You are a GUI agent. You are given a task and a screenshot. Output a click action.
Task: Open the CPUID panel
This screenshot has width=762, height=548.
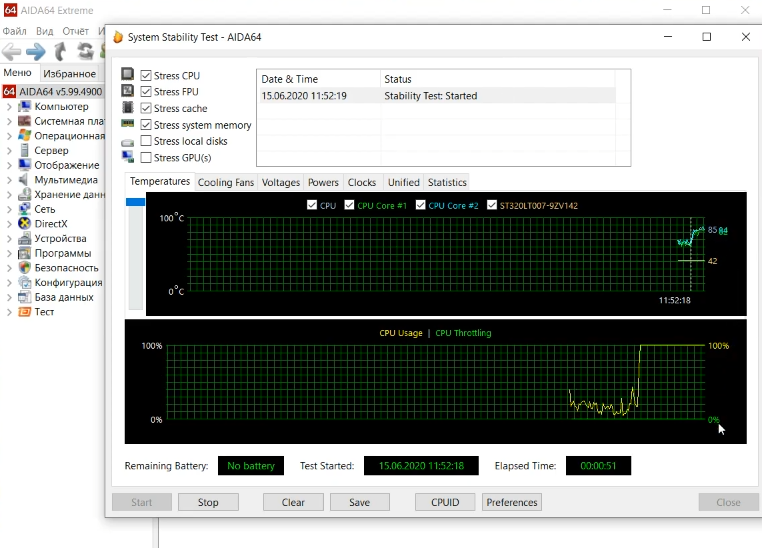445,502
